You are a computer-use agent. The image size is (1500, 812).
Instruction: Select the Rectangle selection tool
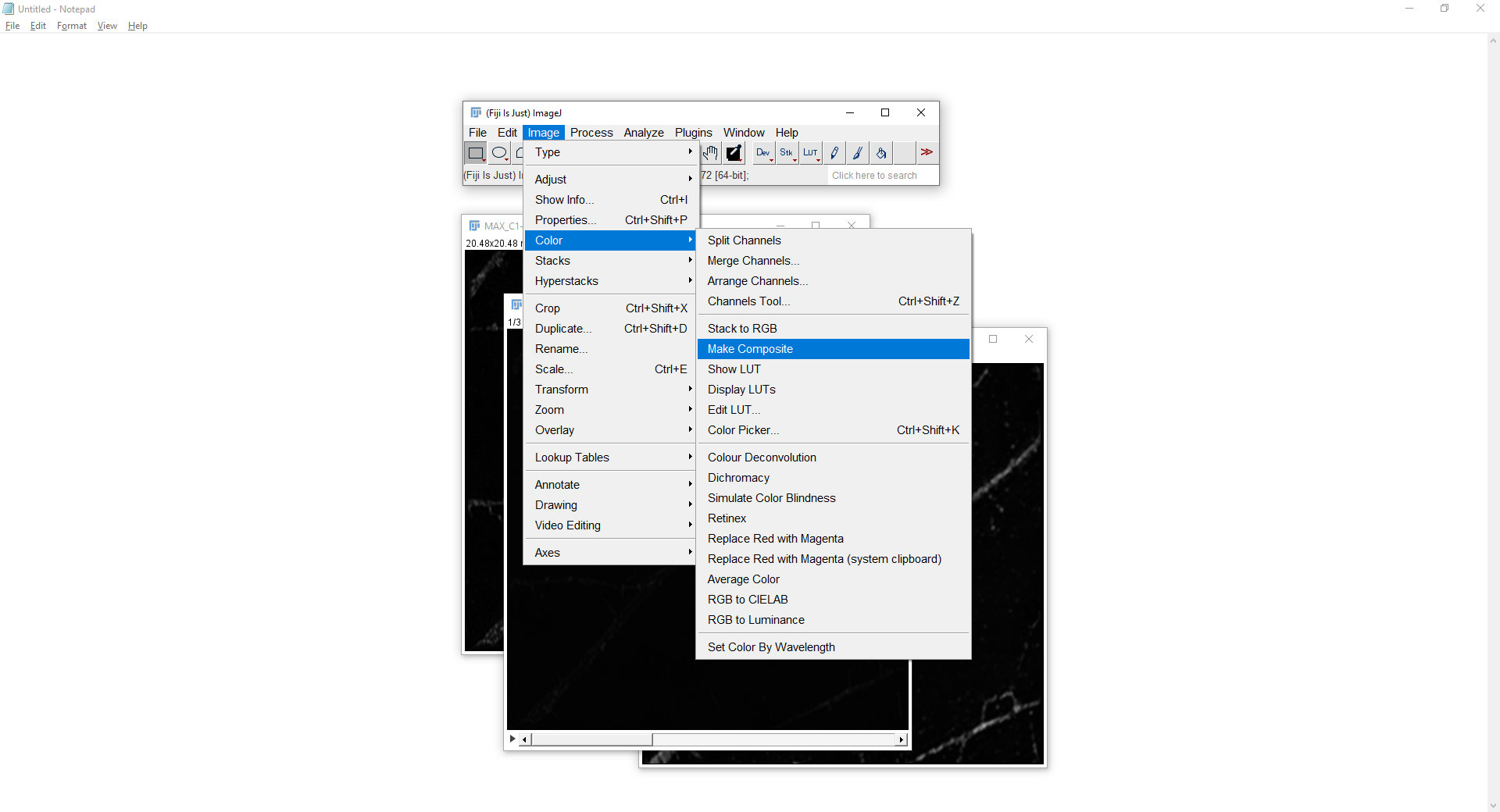click(x=476, y=153)
